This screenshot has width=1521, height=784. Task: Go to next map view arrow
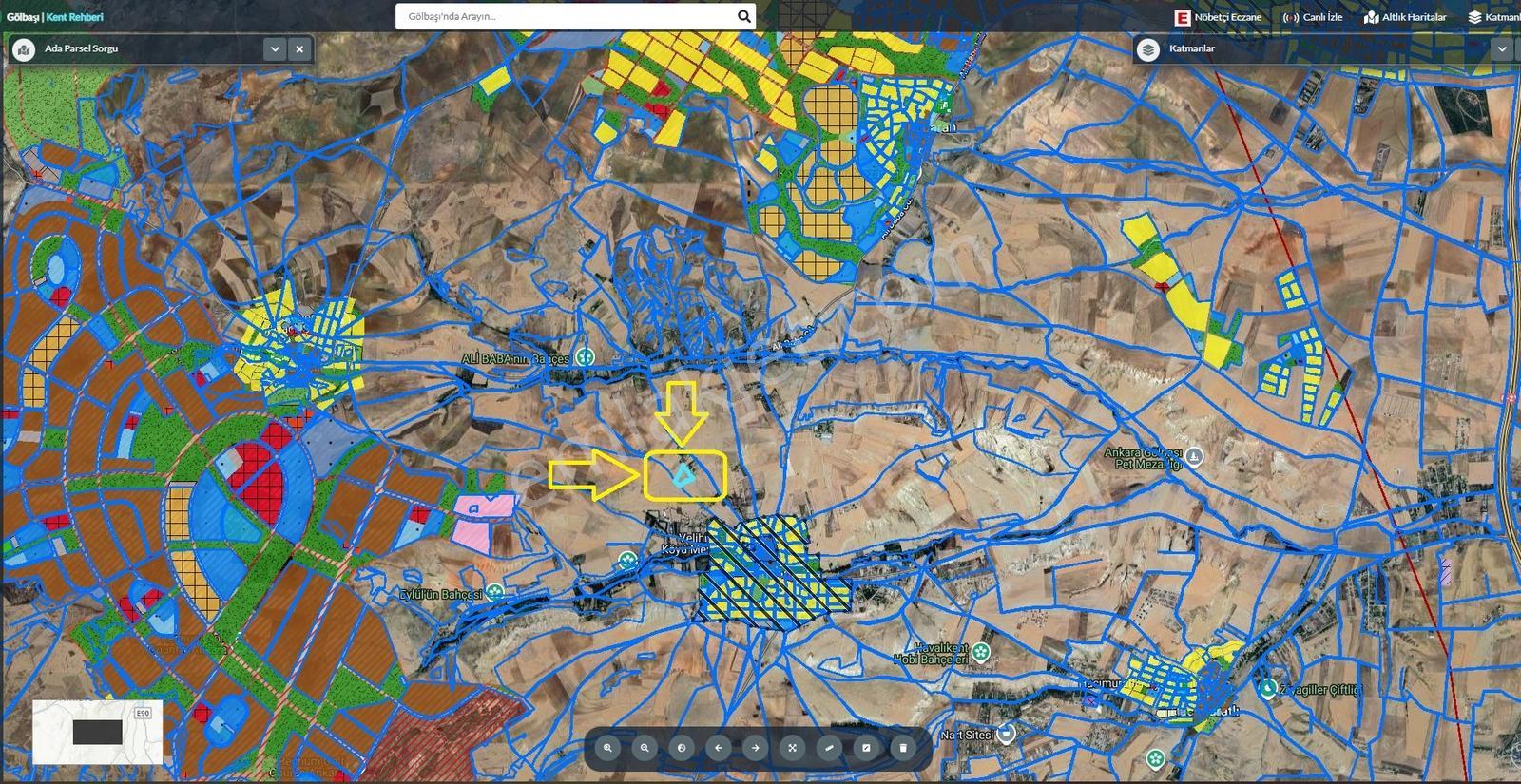click(x=756, y=748)
